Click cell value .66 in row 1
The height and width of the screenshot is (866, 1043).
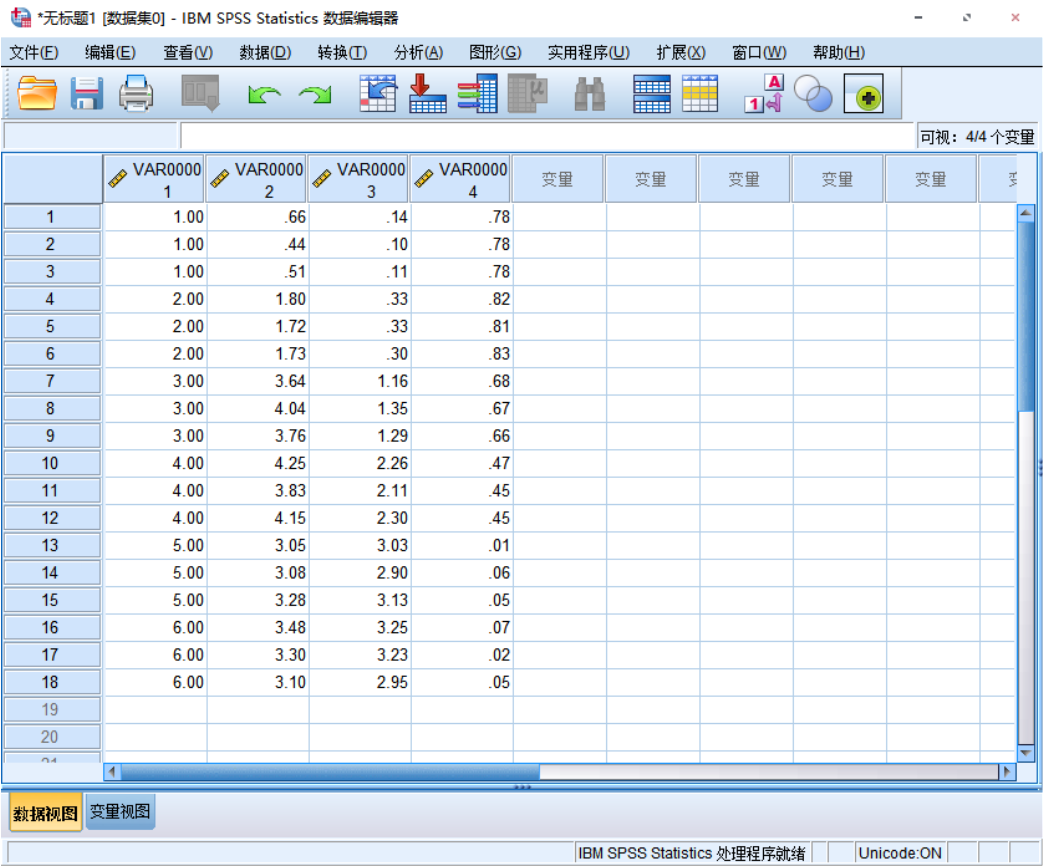pyautogui.click(x=257, y=217)
